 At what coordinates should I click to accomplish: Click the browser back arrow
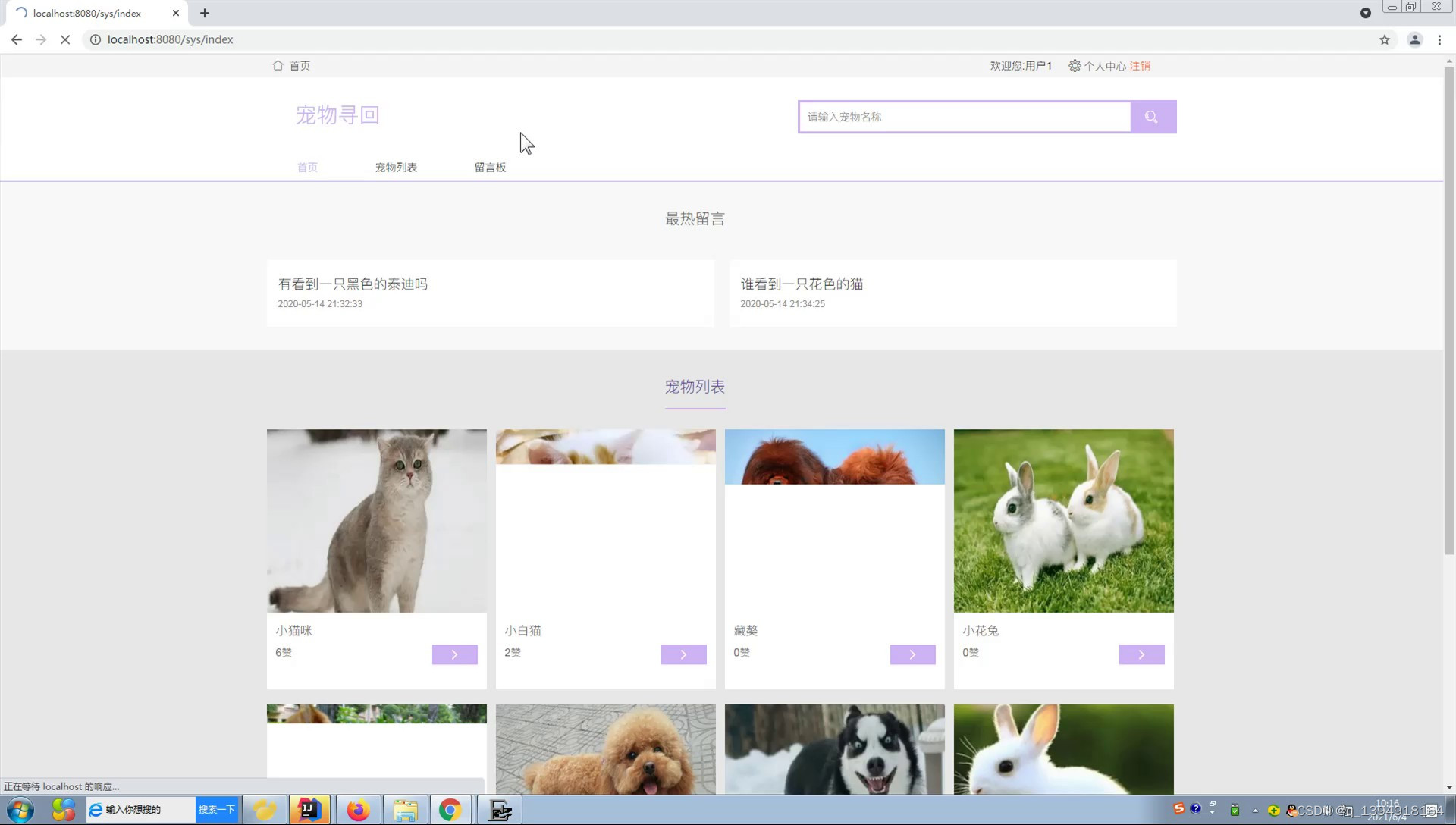[x=17, y=39]
